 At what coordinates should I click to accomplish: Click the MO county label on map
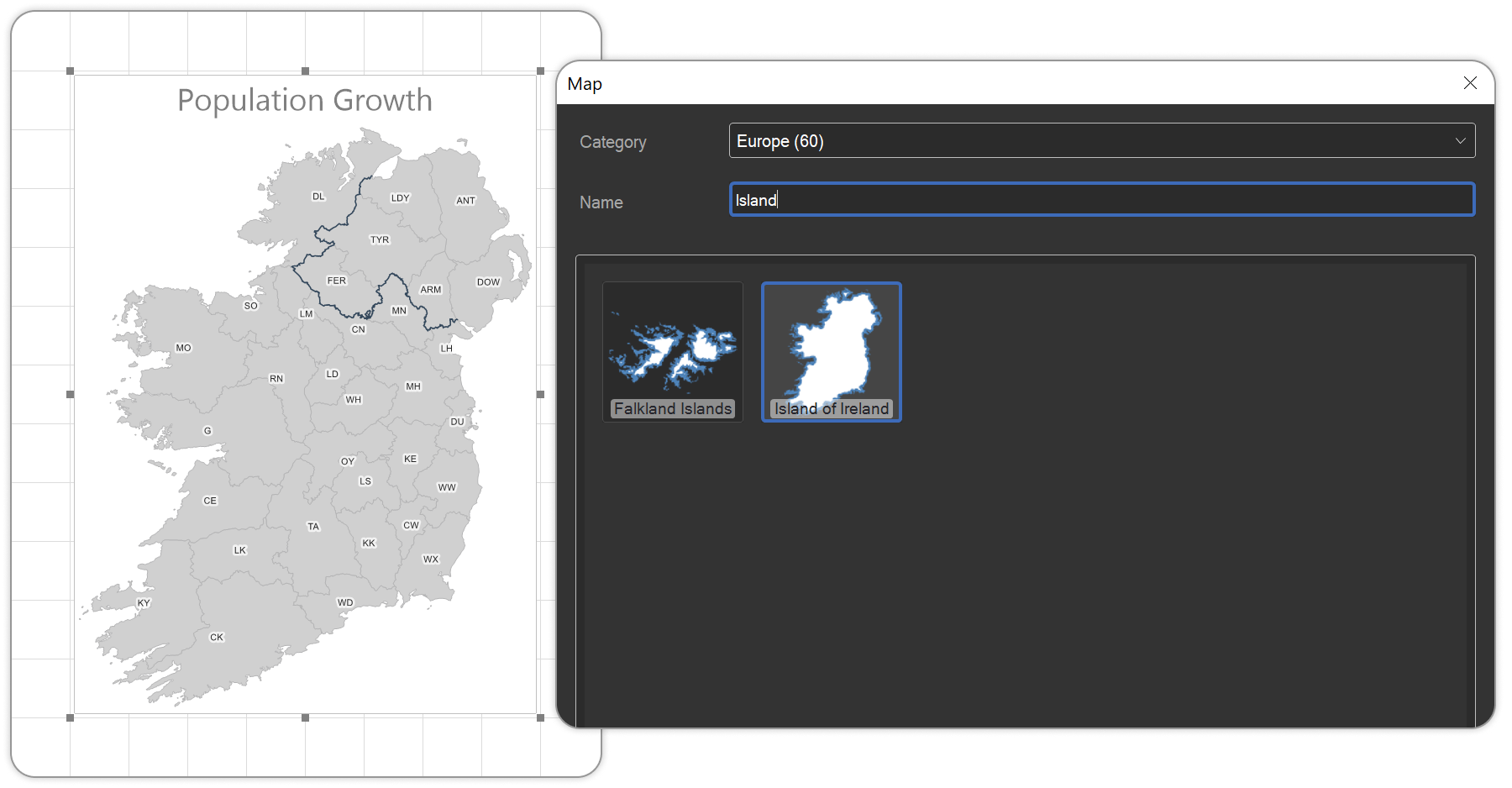coord(183,348)
